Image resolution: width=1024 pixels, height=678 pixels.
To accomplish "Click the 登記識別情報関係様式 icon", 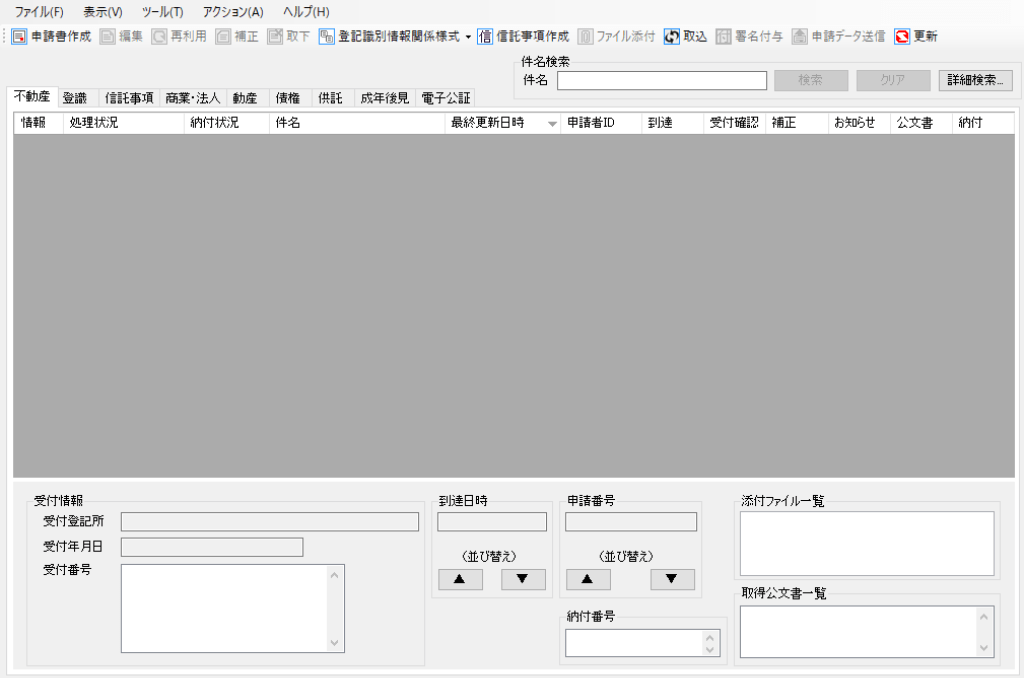I will coord(326,36).
